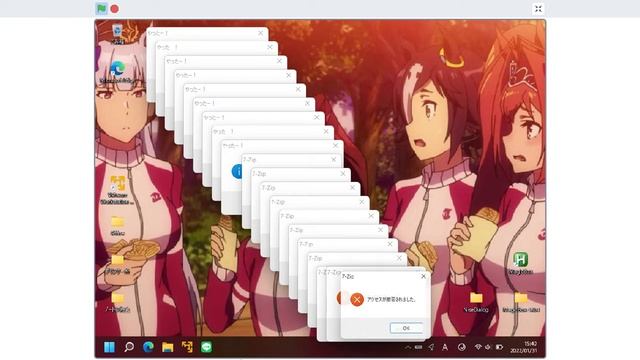Open the yellow app icon on the taskbar
This screenshot has width=640, height=360.
pos(187,347)
